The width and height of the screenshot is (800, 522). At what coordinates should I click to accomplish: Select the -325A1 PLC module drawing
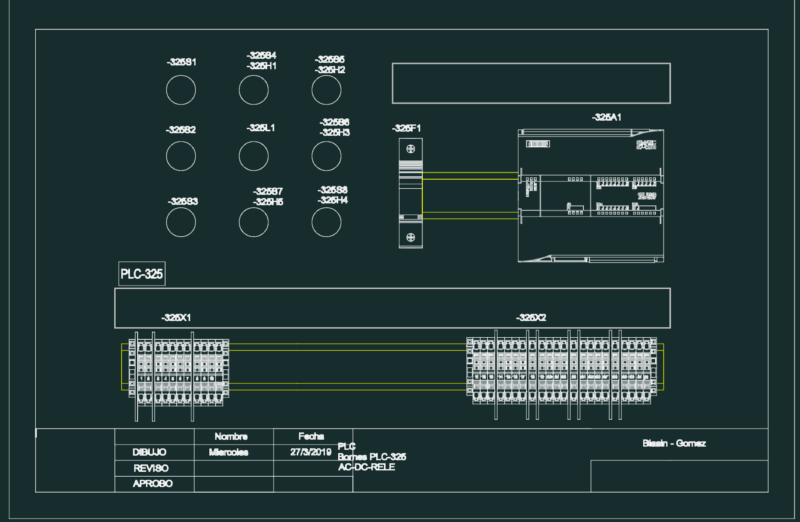[x=591, y=195]
